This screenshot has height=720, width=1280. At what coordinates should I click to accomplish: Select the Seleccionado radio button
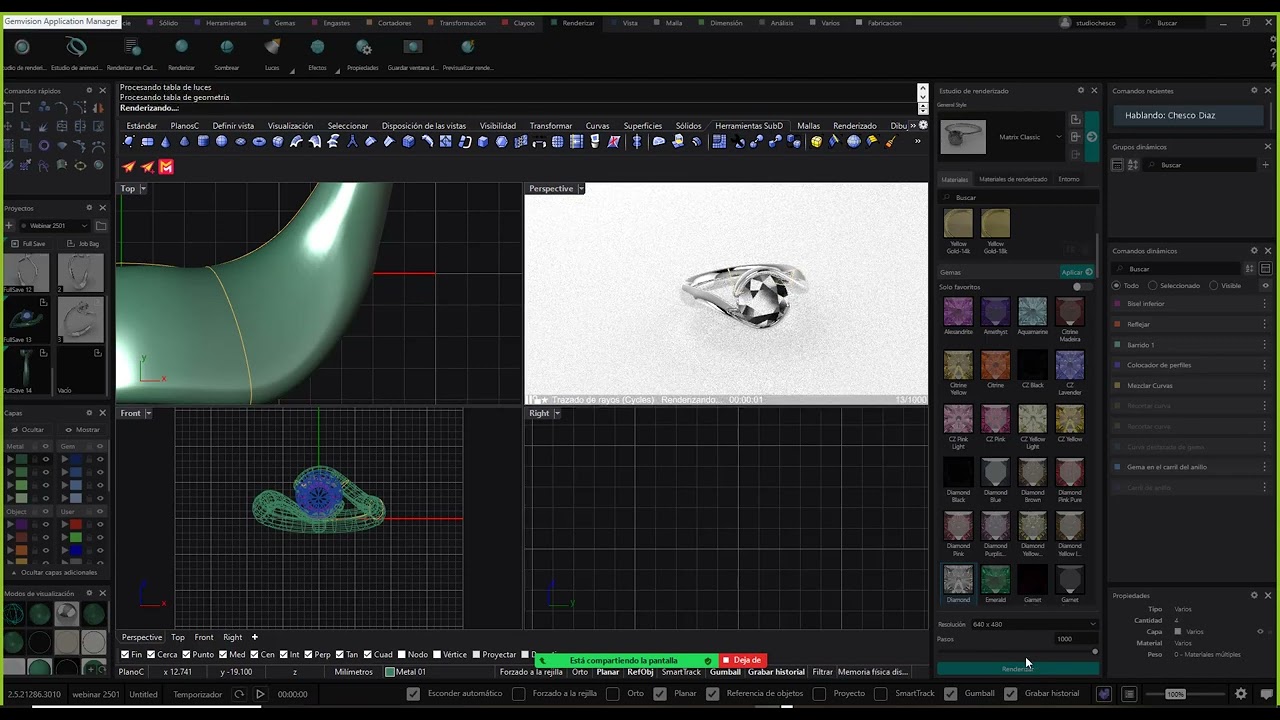[x=1154, y=285]
